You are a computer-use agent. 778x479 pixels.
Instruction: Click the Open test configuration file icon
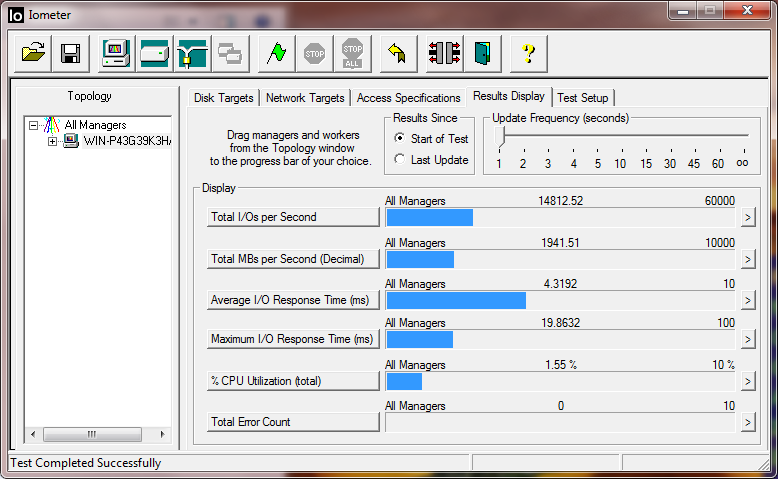tap(35, 54)
